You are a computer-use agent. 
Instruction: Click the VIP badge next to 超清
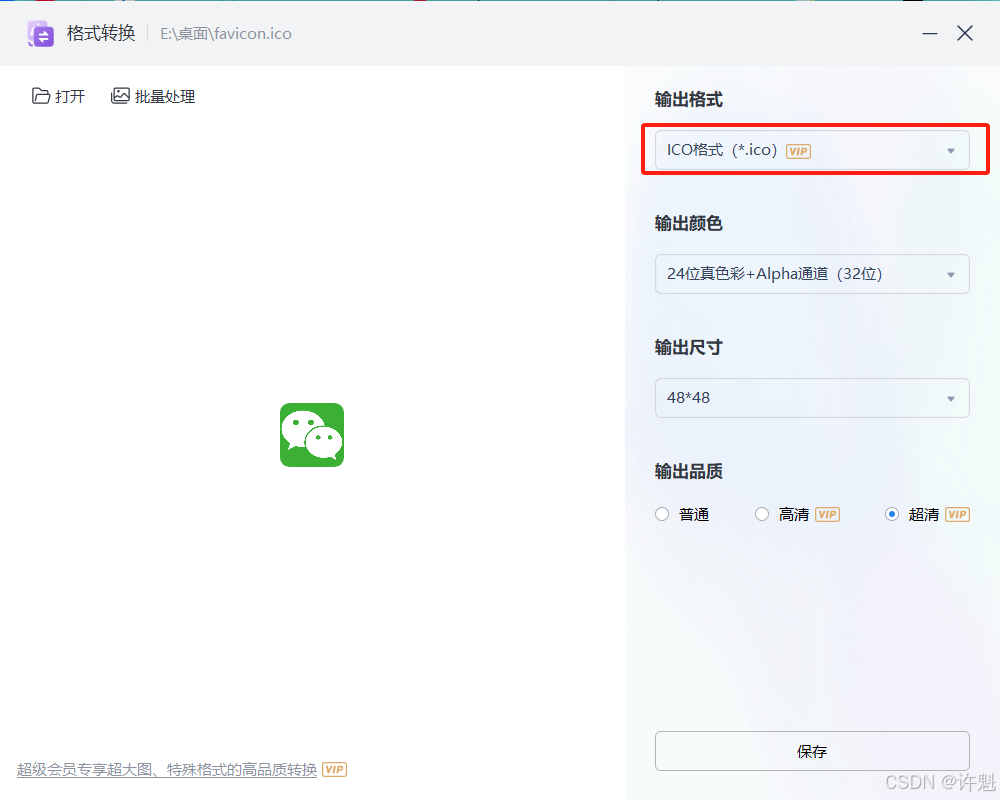point(957,515)
